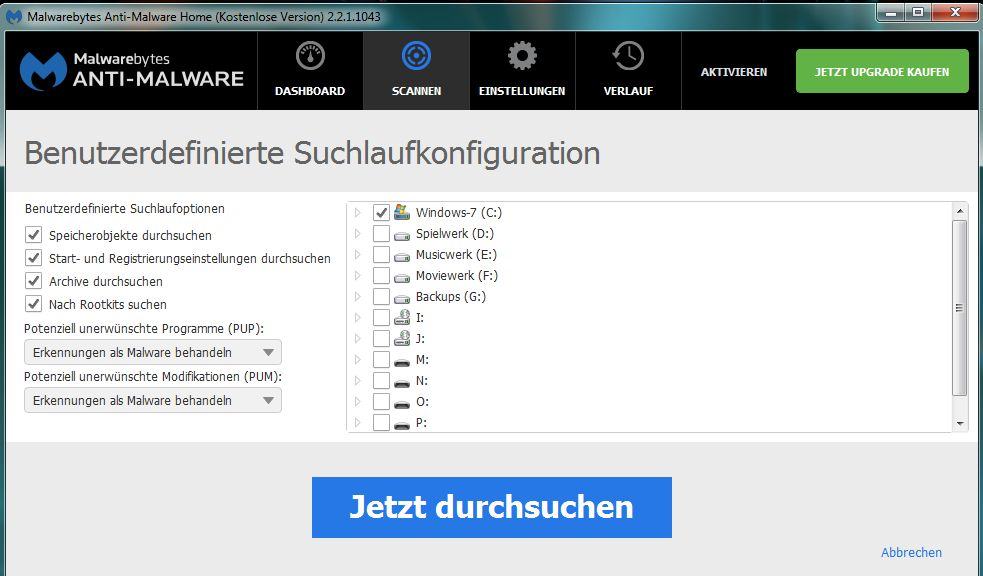Screen dimensions: 983x576
Task: Toggle Nach Rootkits suchen checkbox
Action: pos(33,304)
